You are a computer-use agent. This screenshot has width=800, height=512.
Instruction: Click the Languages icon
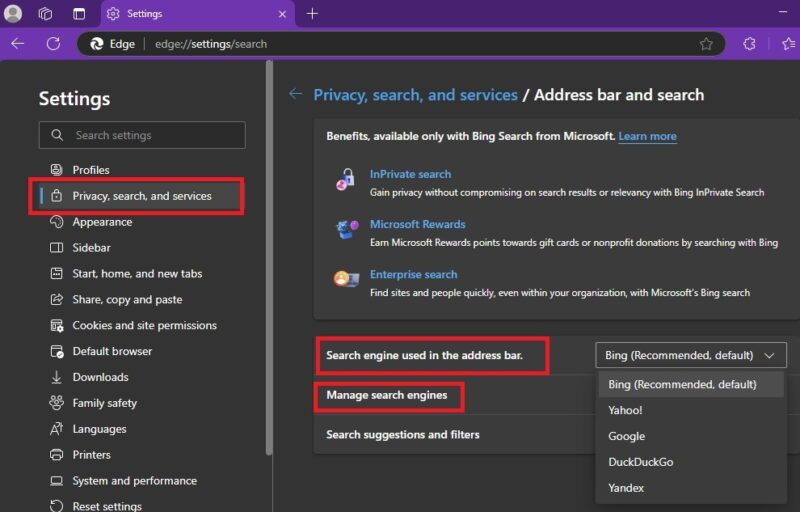(56, 429)
